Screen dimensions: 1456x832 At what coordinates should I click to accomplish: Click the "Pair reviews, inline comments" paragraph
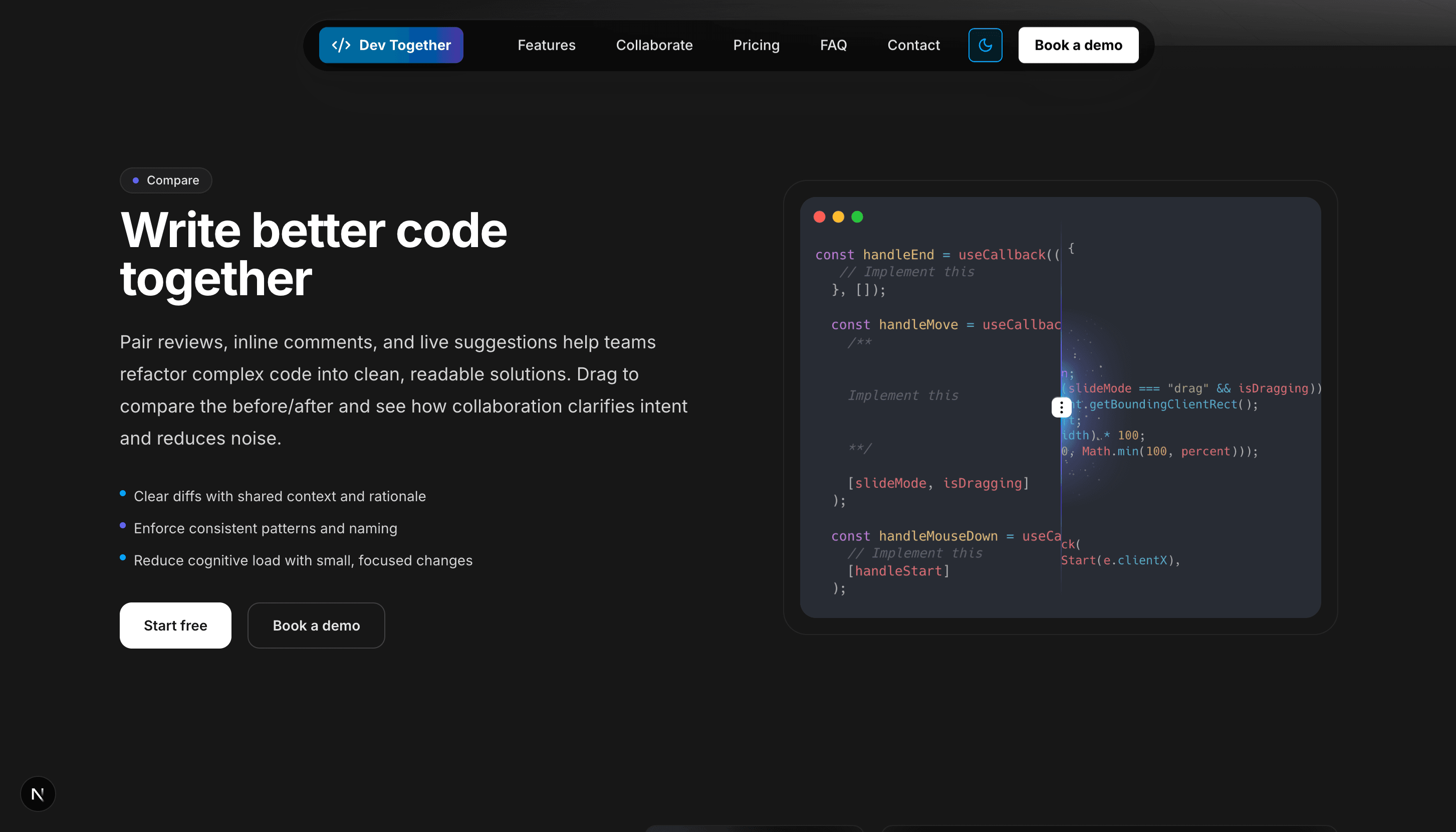click(403, 390)
